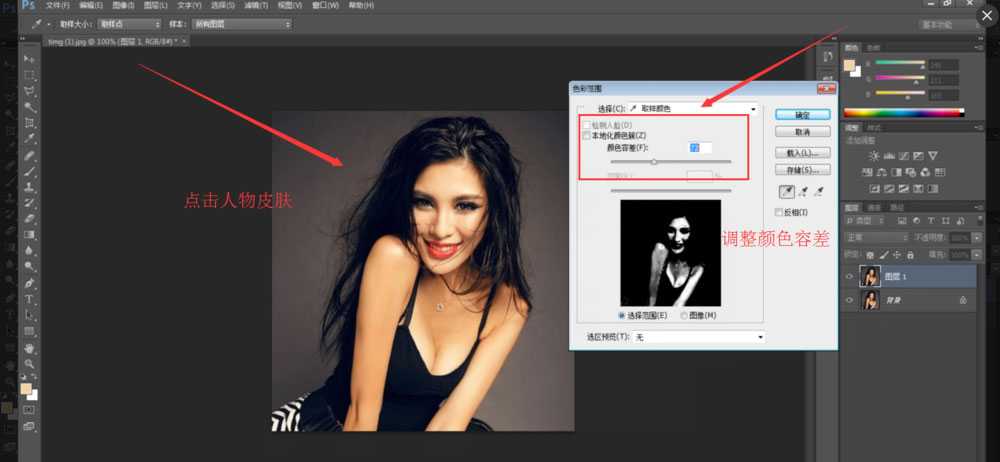This screenshot has height=462, width=1000.
Task: Open the 选择(S) menu
Action: click(x=222, y=5)
